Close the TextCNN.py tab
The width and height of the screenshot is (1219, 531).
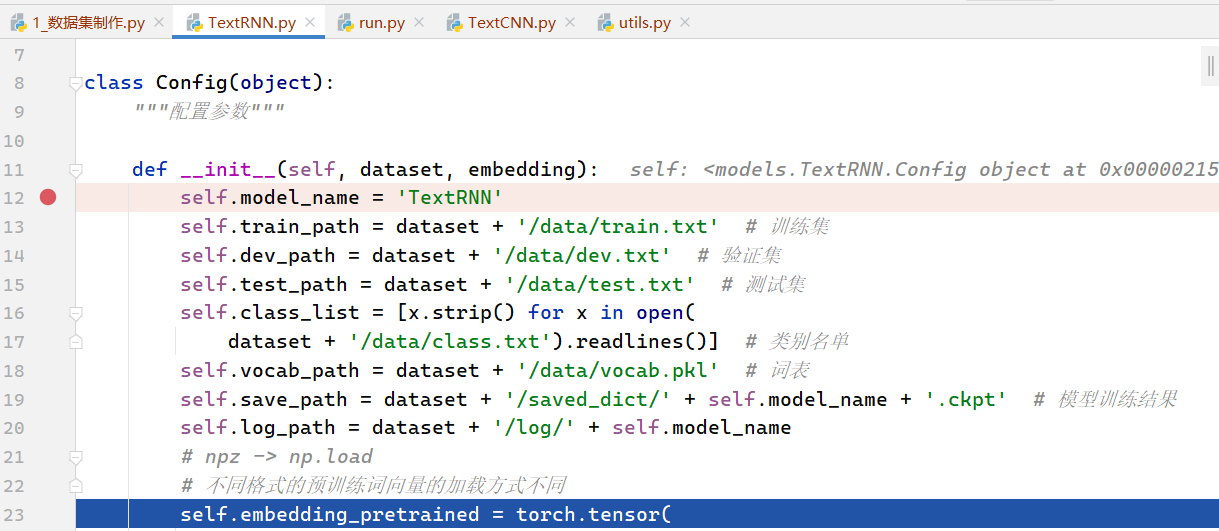coord(571,23)
